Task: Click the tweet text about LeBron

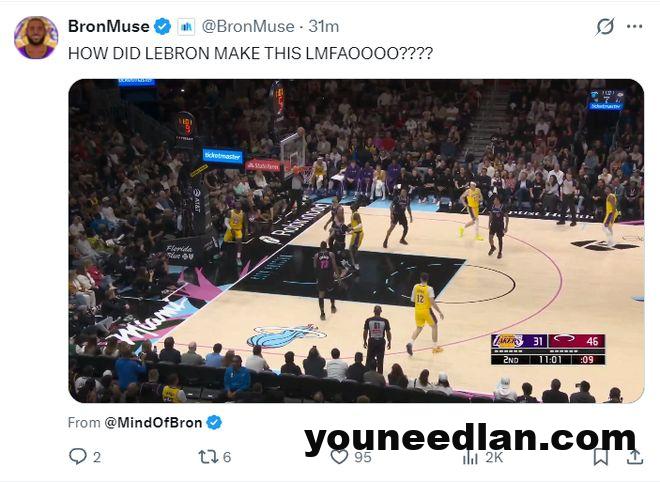Action: (x=250, y=53)
